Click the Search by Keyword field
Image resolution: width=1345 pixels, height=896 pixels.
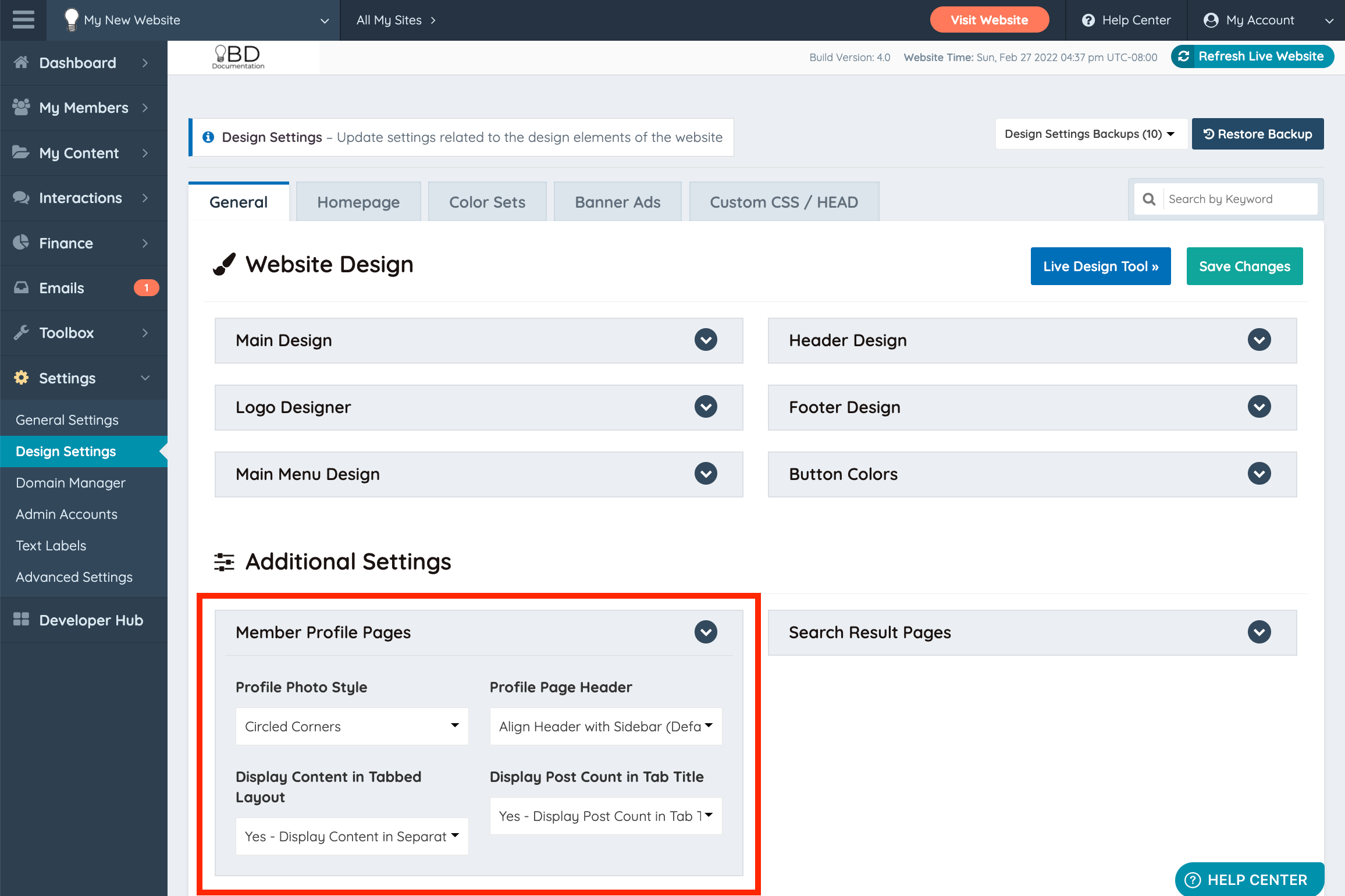(1239, 199)
